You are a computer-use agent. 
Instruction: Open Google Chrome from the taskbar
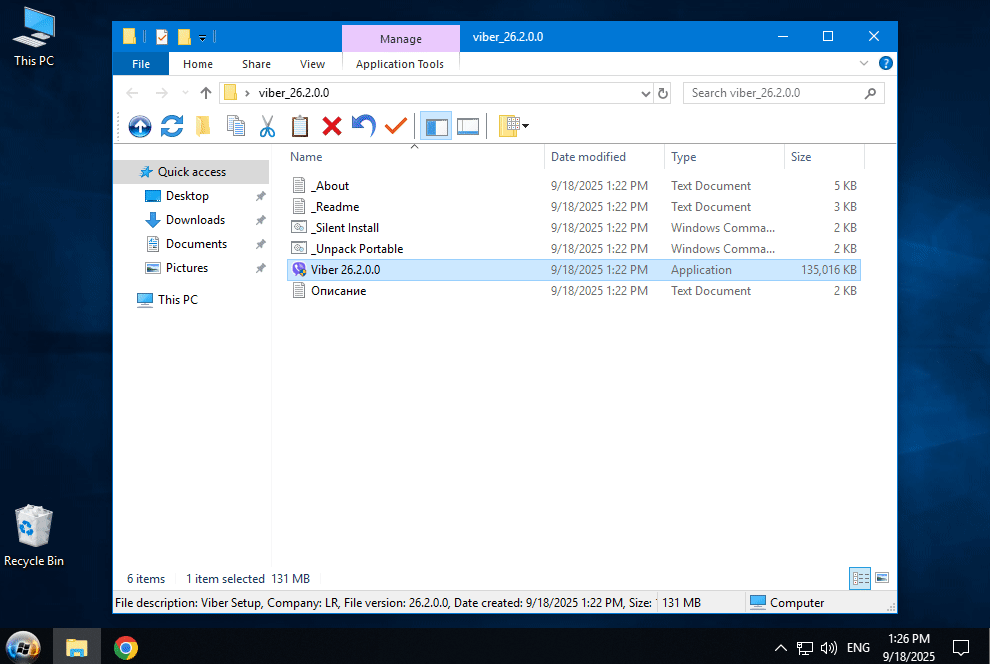(x=125, y=647)
